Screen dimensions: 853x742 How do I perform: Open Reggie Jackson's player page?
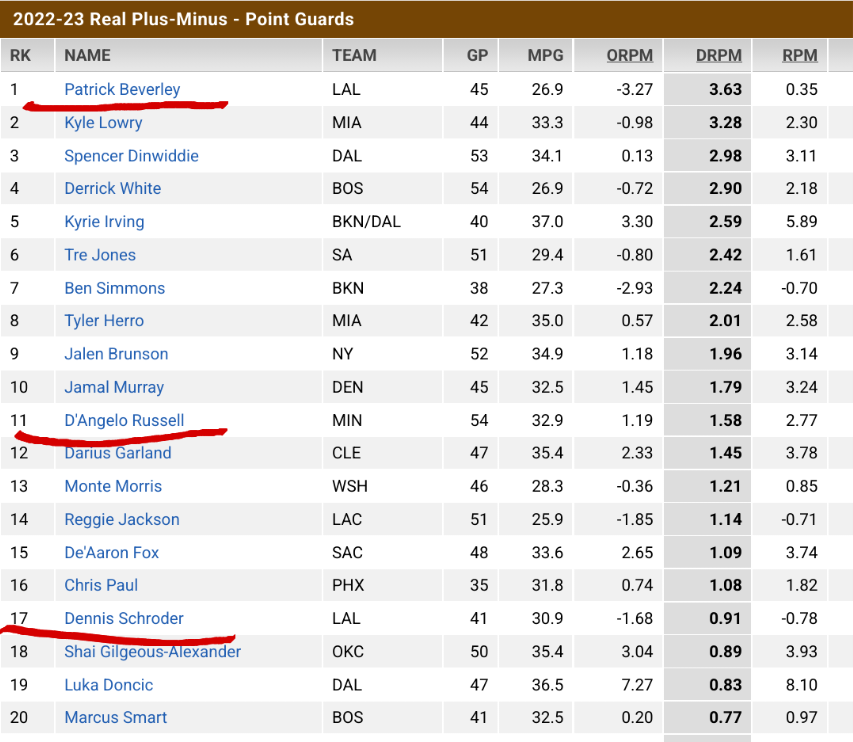(x=122, y=519)
